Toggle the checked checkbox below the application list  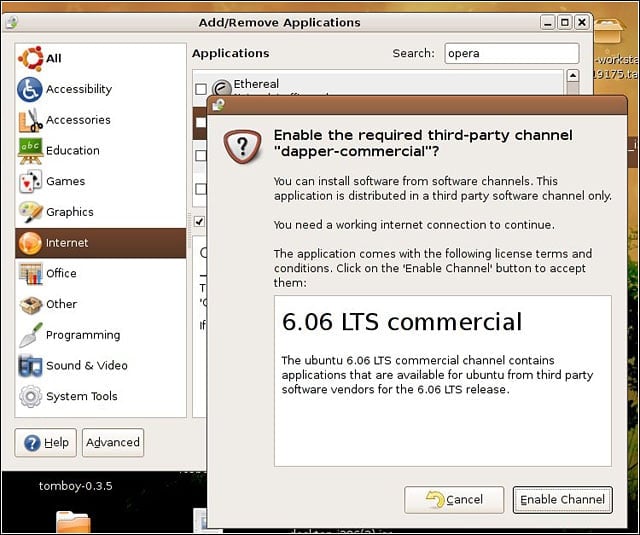click(x=199, y=221)
